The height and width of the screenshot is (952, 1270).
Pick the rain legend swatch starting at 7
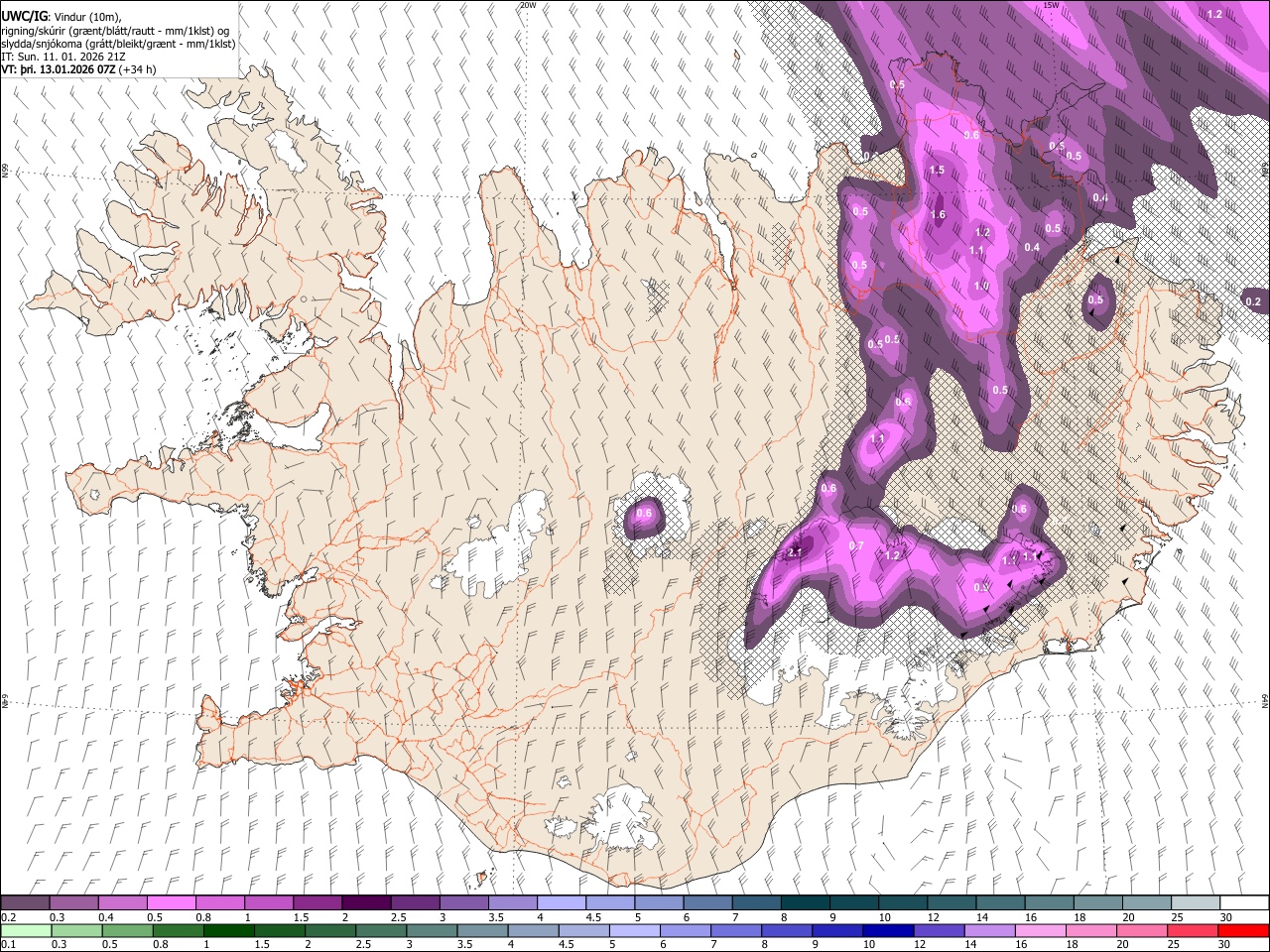click(736, 930)
